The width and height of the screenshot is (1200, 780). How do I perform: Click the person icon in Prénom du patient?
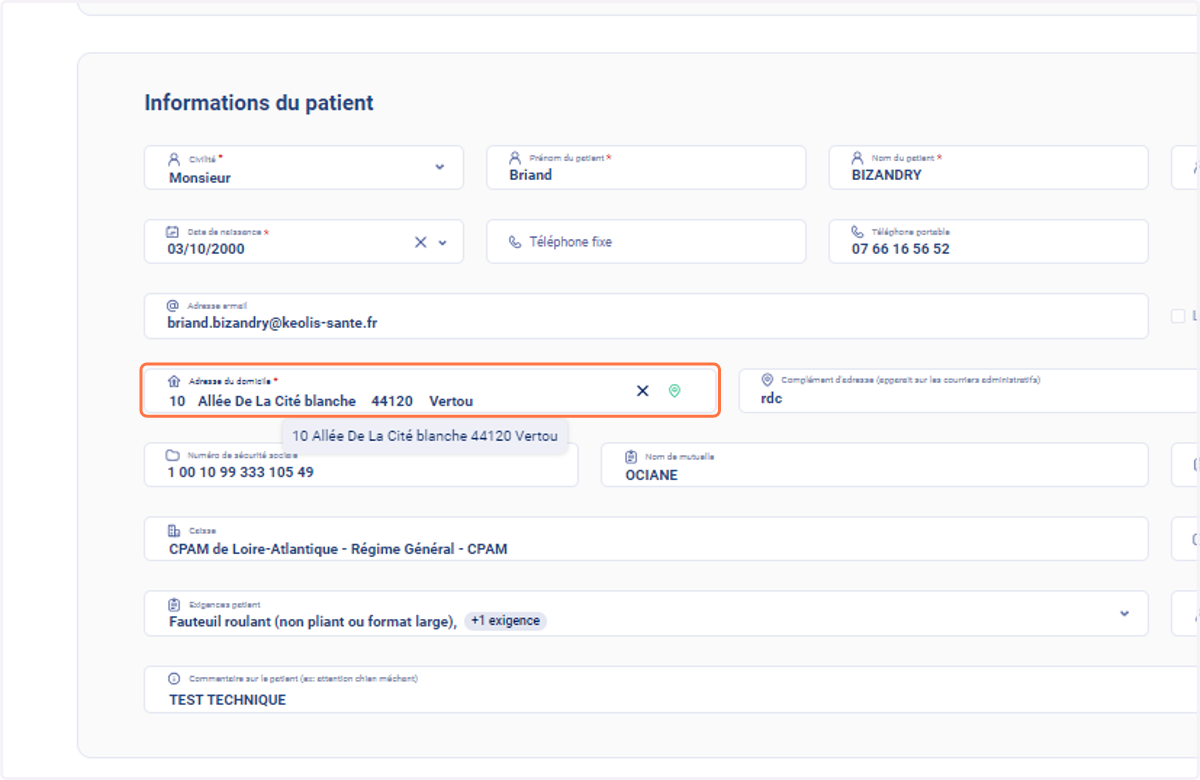(515, 158)
